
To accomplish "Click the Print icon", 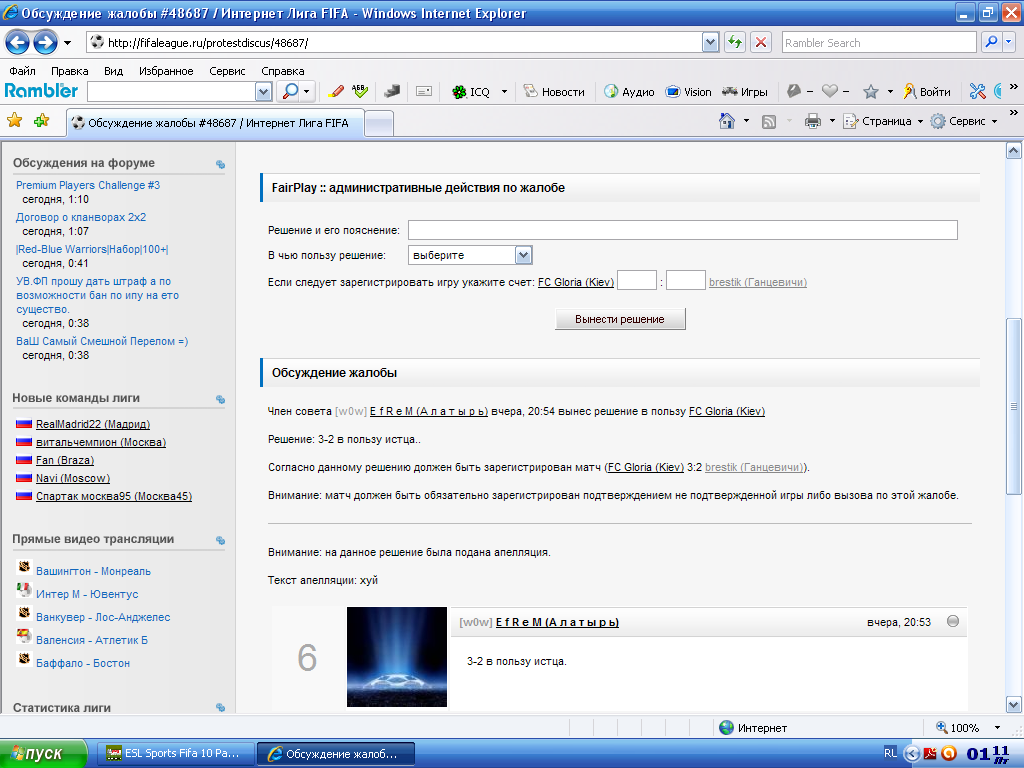I will tap(812, 121).
